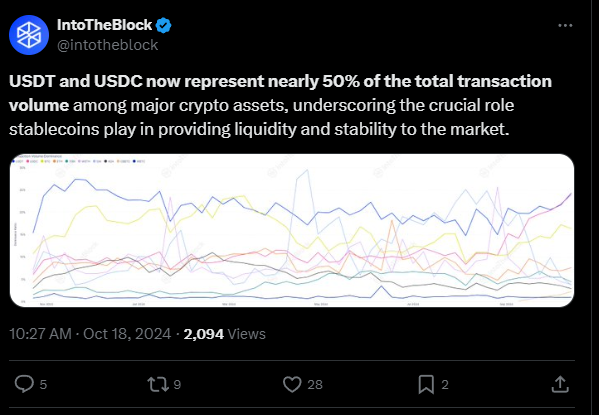
Task: Click the reply count 5
Action: pos(43,384)
